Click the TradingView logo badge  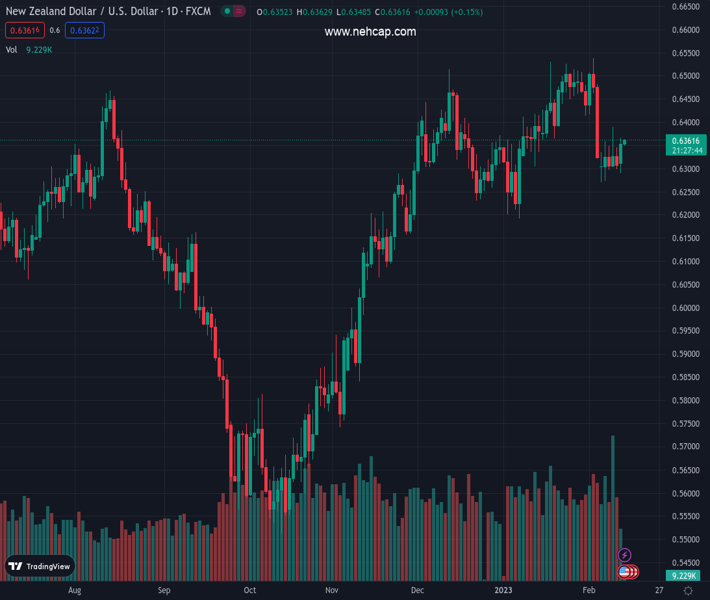tap(40, 566)
